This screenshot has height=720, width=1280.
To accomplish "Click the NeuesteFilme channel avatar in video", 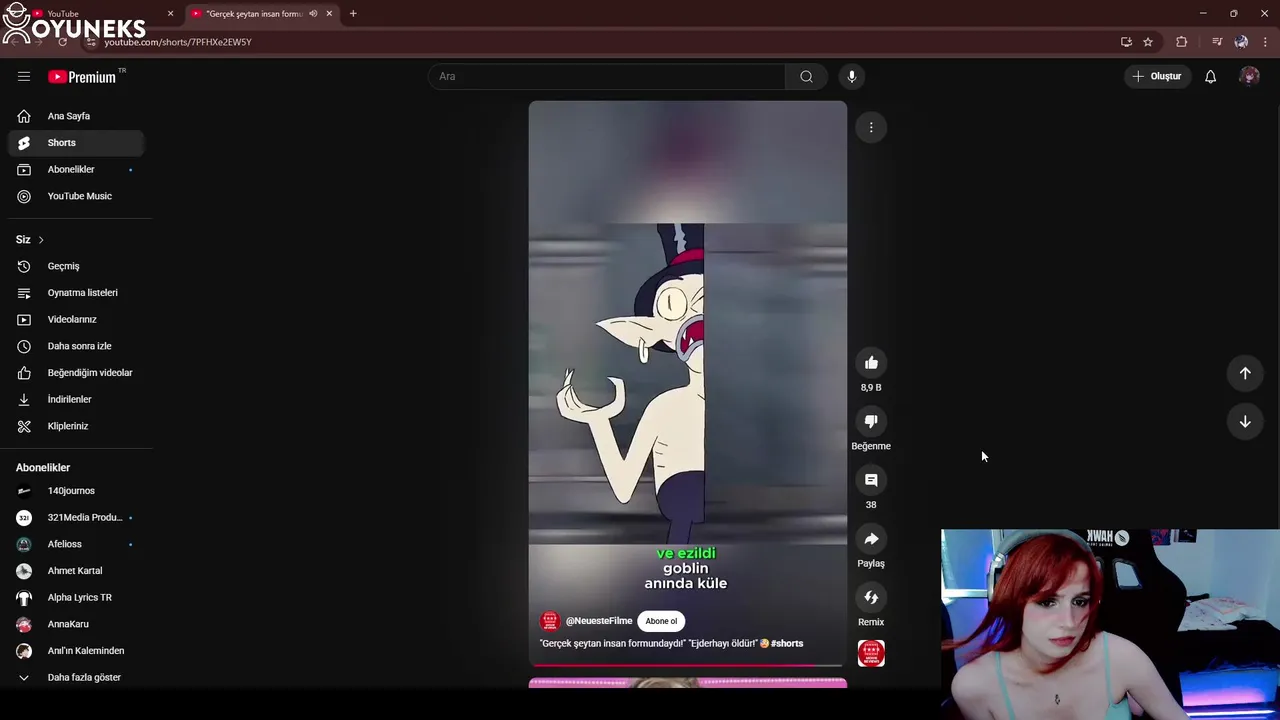I will click(550, 621).
